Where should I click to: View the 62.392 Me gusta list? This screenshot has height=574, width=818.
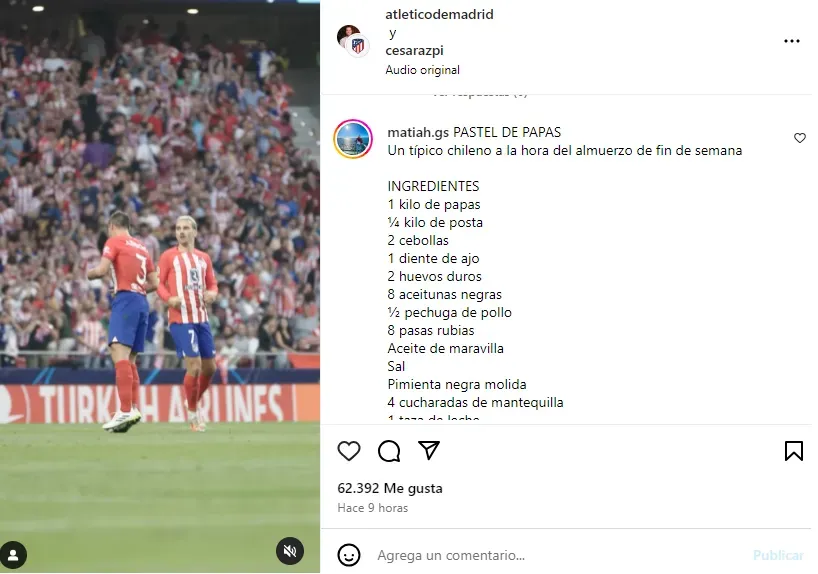point(390,488)
